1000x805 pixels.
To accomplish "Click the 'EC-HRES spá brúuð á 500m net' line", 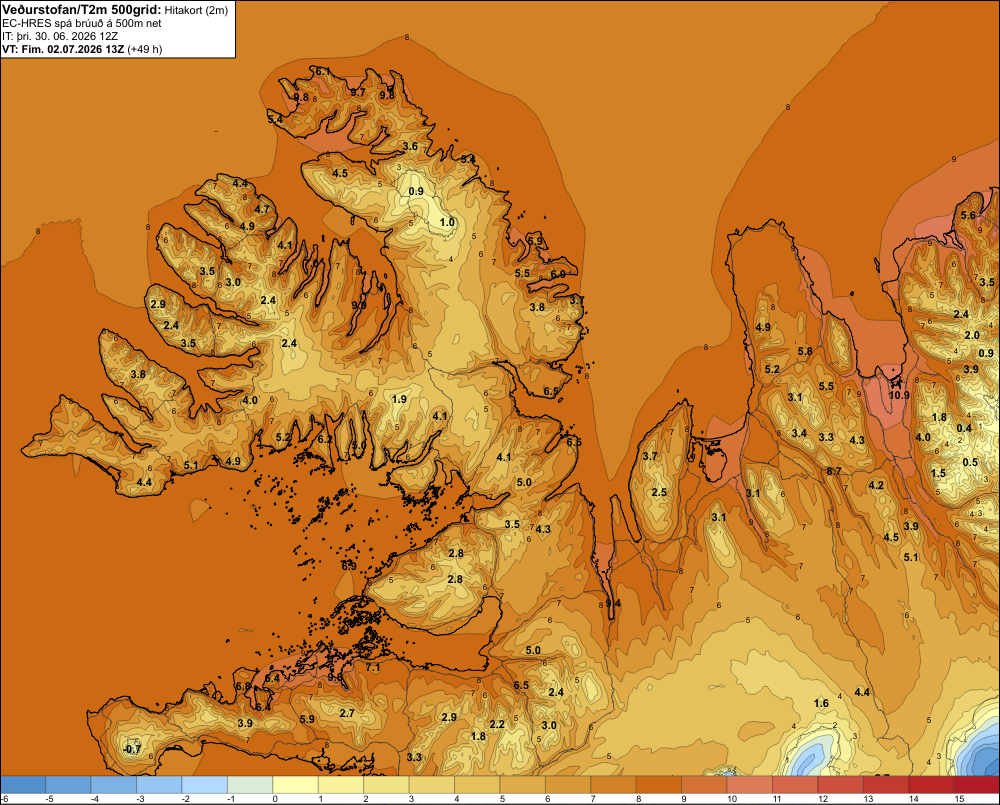I will [82, 23].
